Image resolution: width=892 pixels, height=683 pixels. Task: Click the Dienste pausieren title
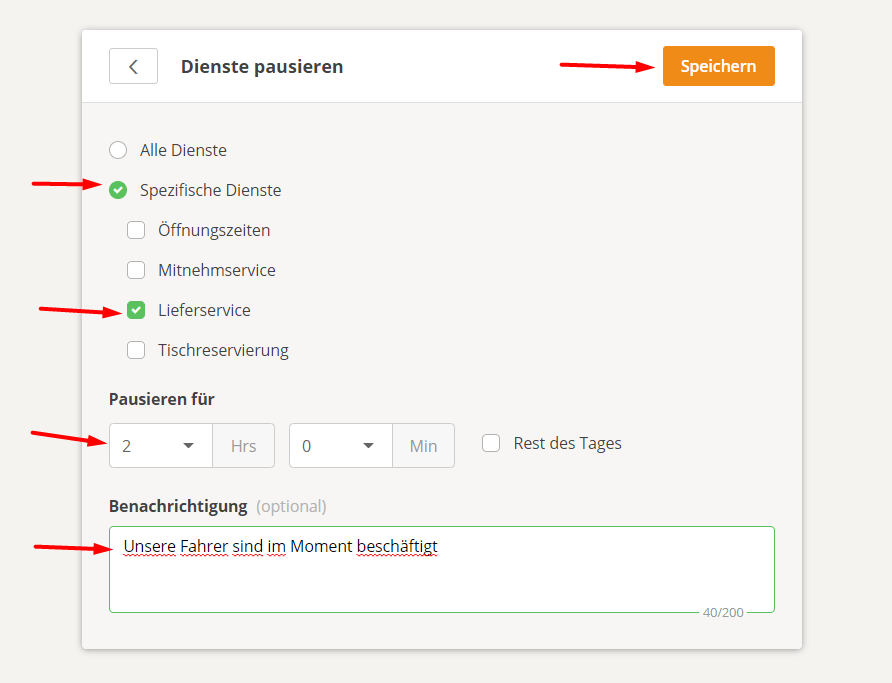click(262, 66)
